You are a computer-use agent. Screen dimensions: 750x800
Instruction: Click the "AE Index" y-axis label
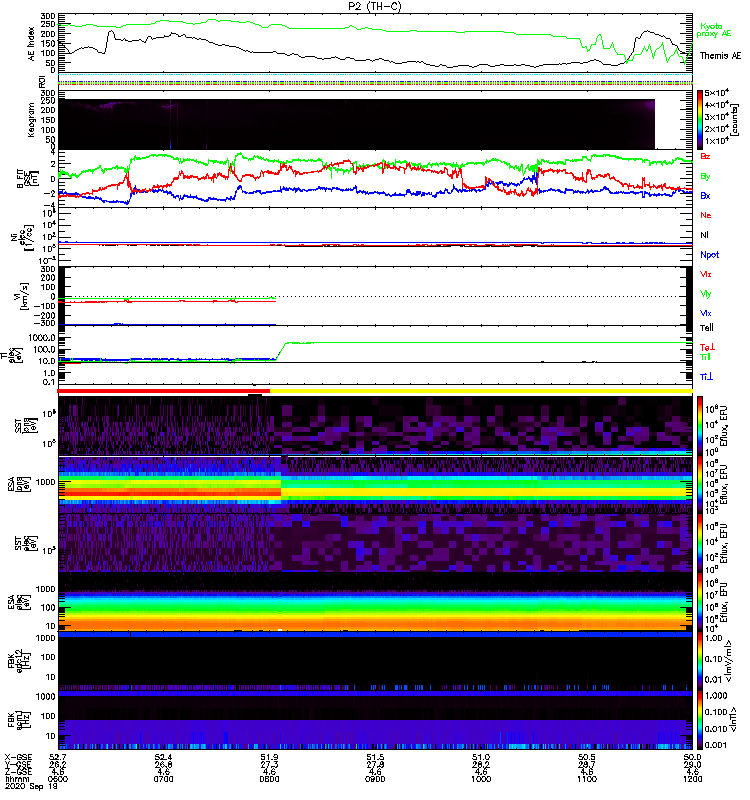tap(32, 44)
